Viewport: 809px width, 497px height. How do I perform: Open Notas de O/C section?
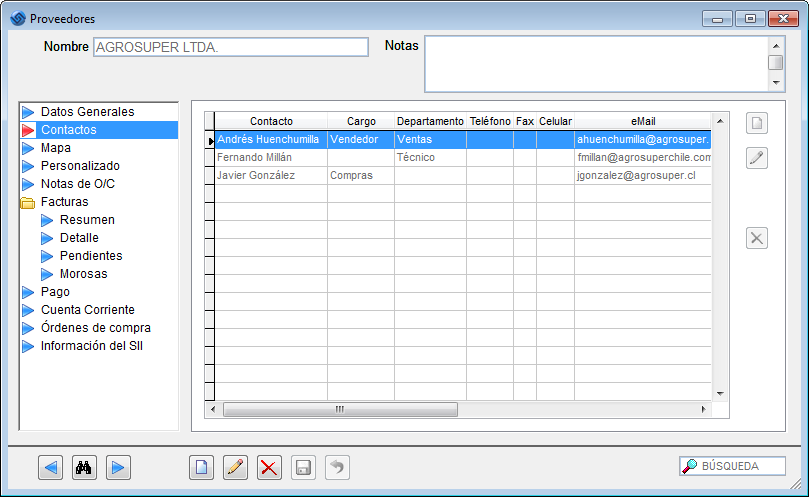pyautogui.click(x=78, y=184)
